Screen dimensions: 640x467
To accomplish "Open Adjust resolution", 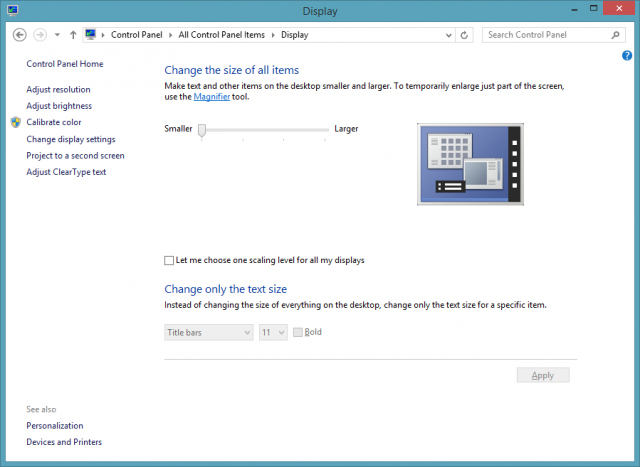I will (58, 89).
